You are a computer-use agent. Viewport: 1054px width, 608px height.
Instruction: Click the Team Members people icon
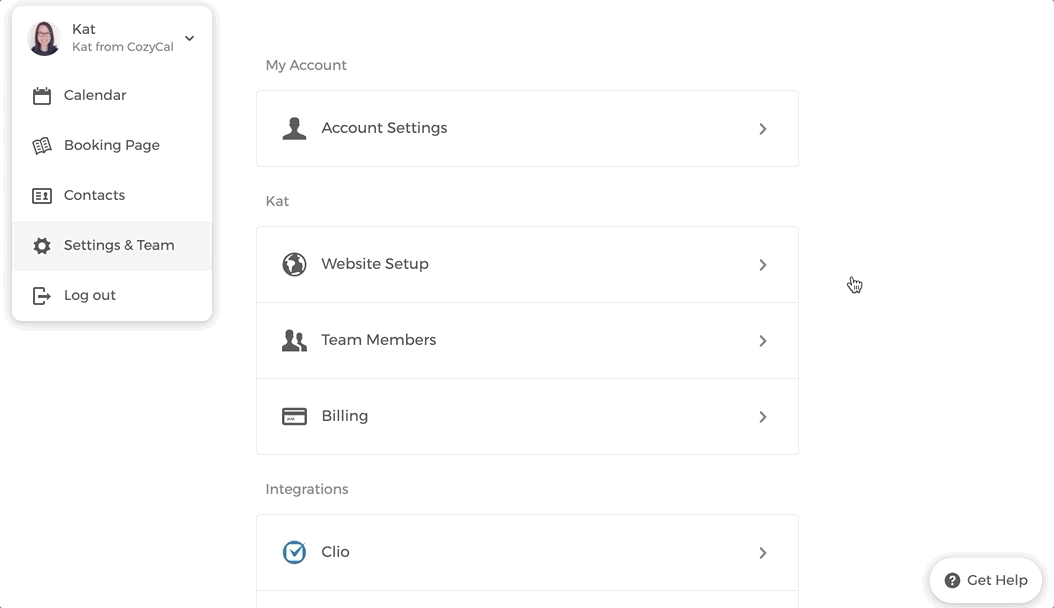click(294, 341)
